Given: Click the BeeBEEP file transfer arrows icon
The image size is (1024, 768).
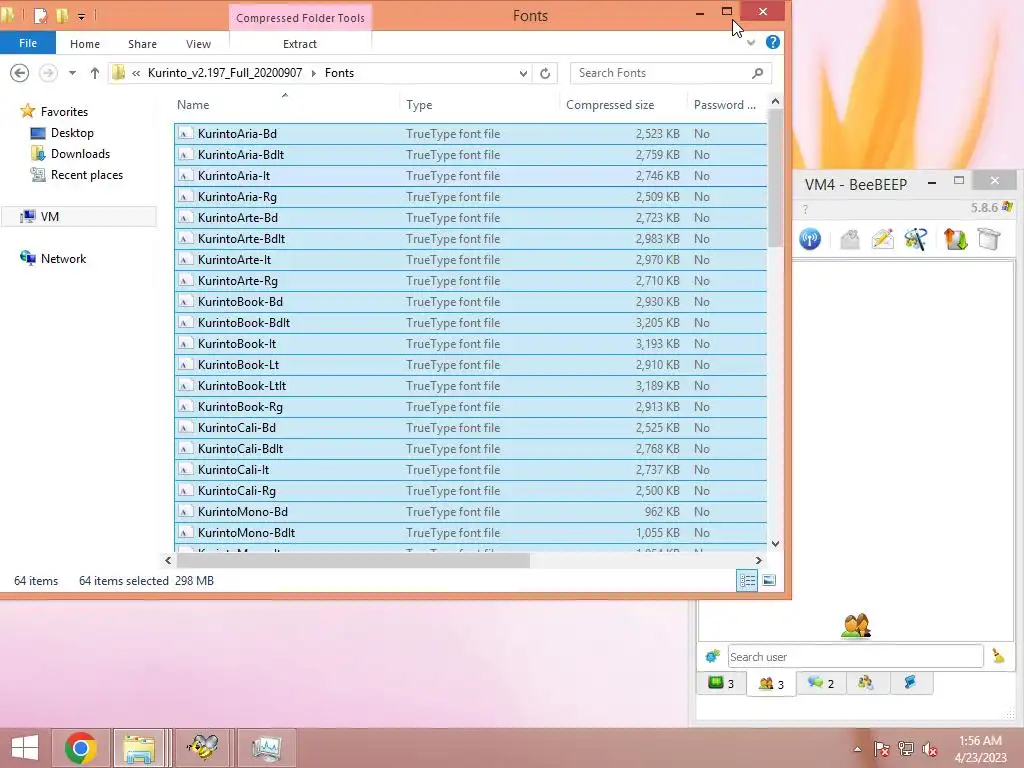Looking at the screenshot, I should (955, 239).
